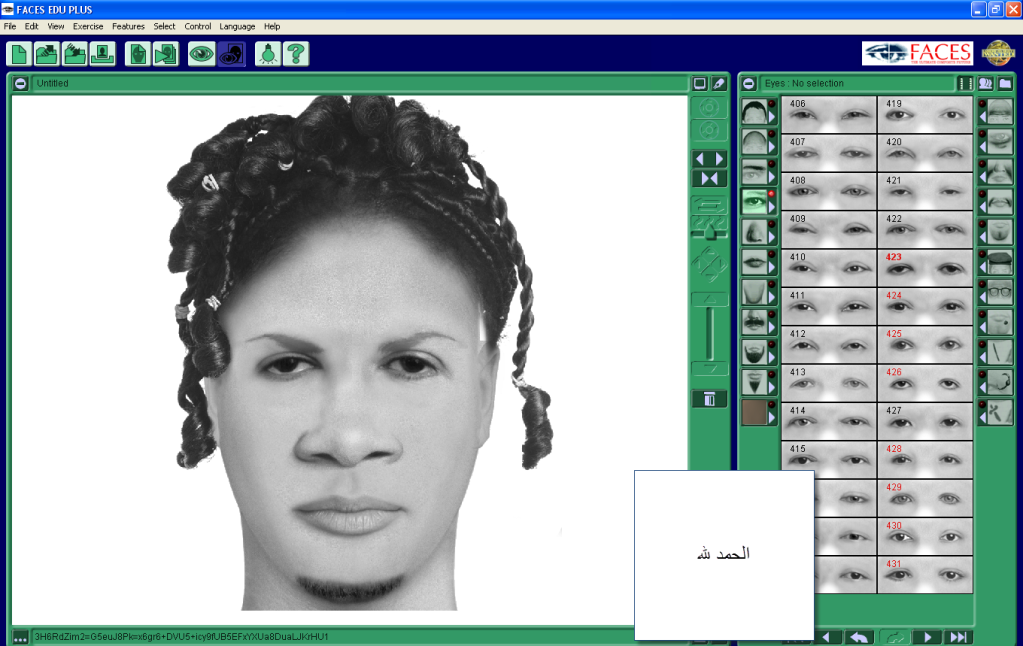Toggle the red dot beside hair category
This screenshot has height=646, width=1023.
[772, 104]
